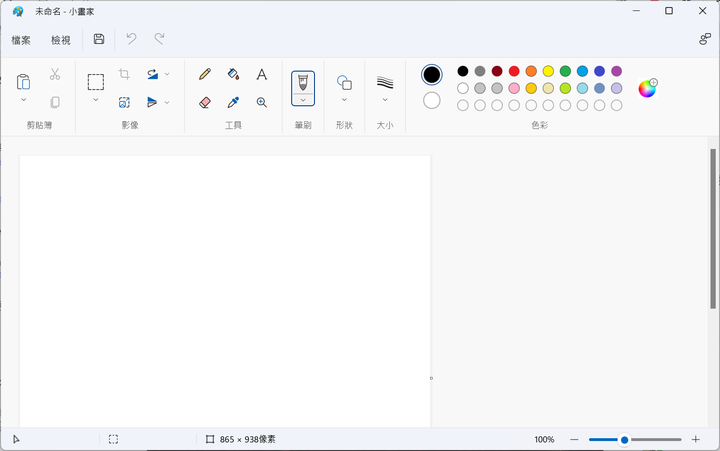Select the Eraser tool

pos(205,102)
